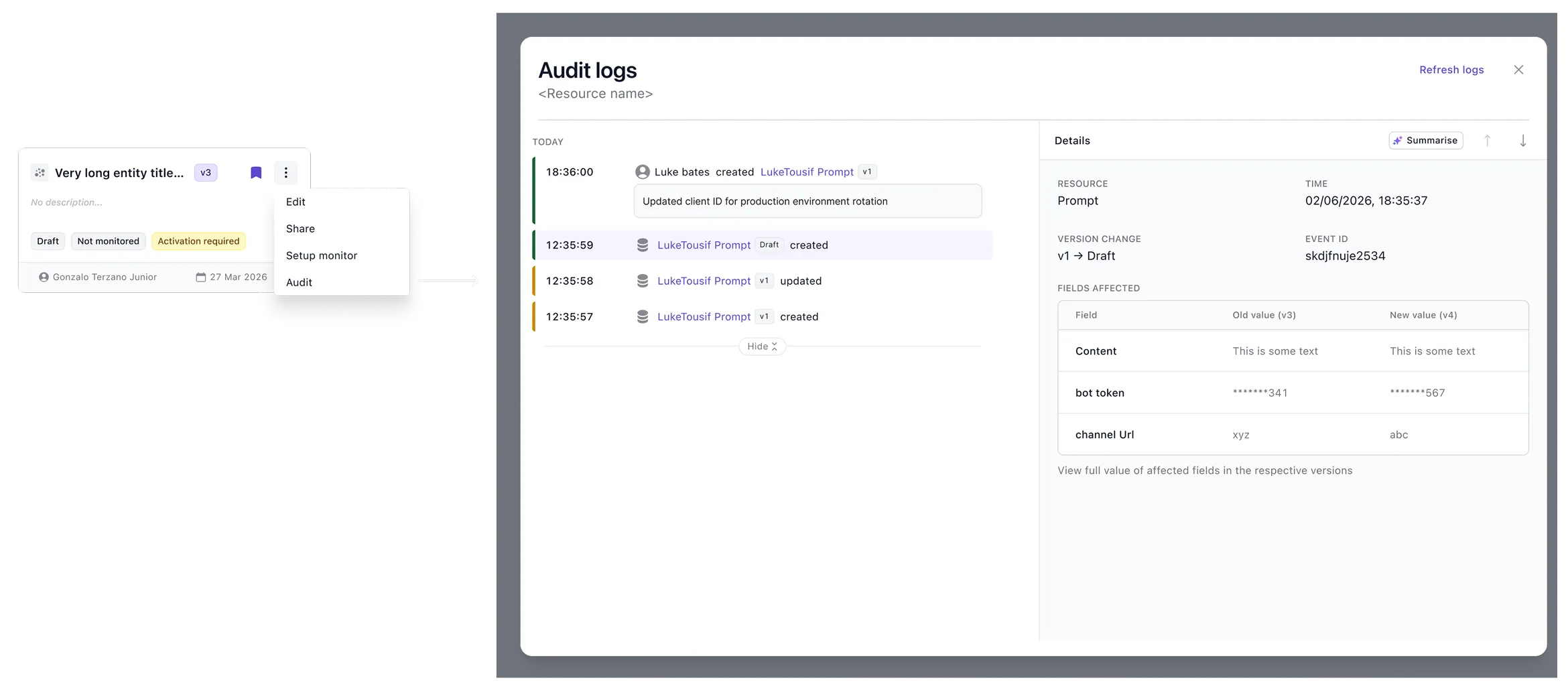1568x689 pixels.
Task: Click the user avatar icon beside Gonzalo Terzano Junior
Action: point(44,277)
